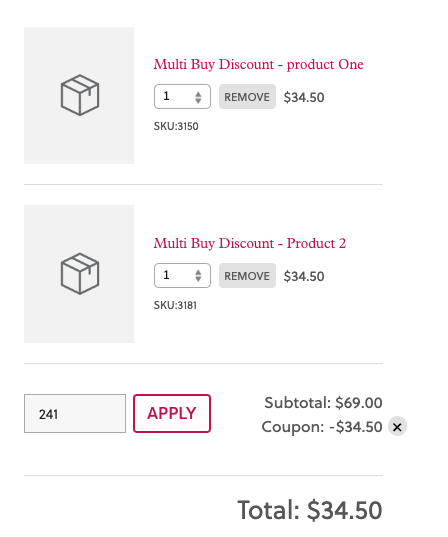Decrease Product 2 quantity using down arrow
The height and width of the screenshot is (537, 448).
pyautogui.click(x=198, y=279)
